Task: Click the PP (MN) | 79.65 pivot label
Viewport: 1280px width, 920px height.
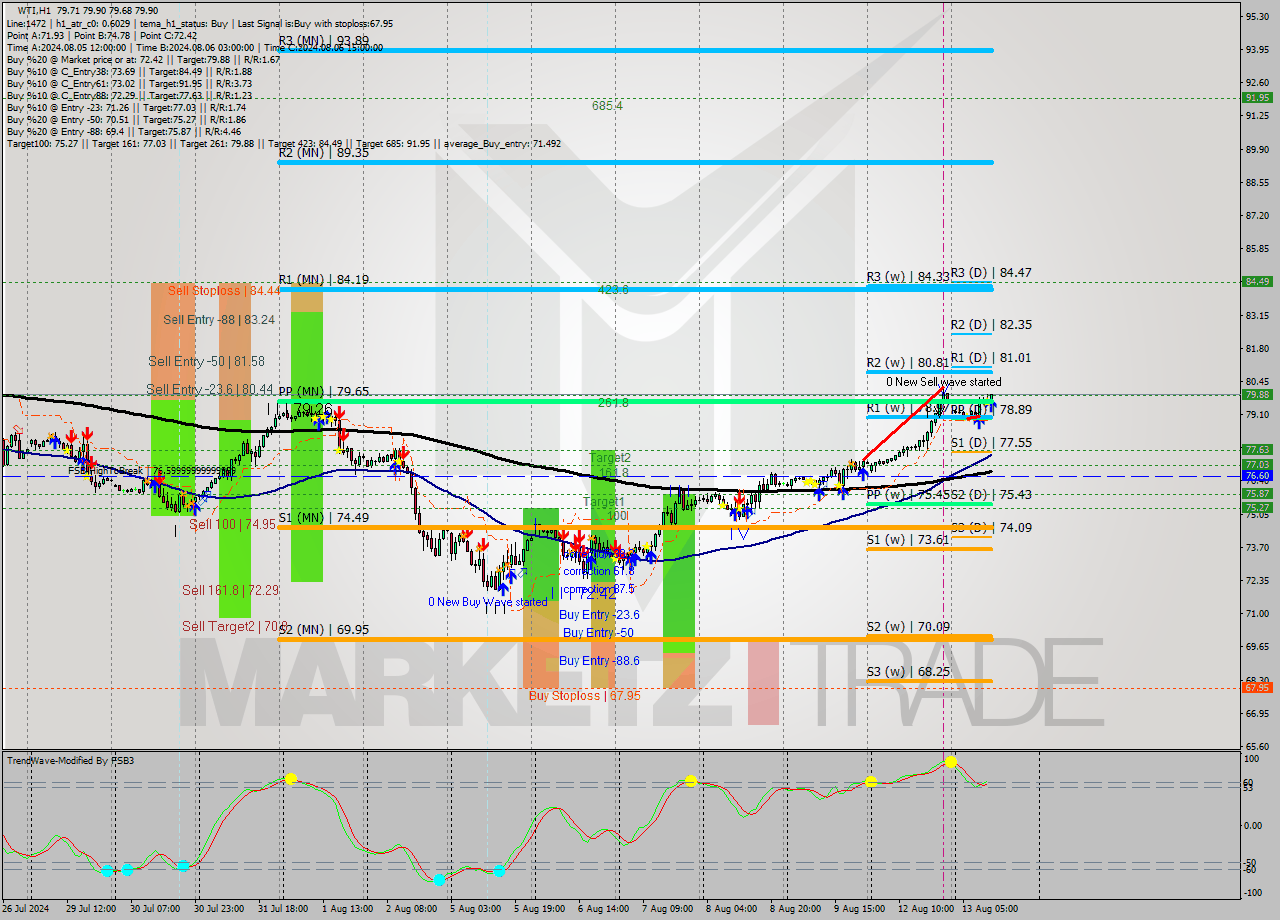Action: click(323, 391)
